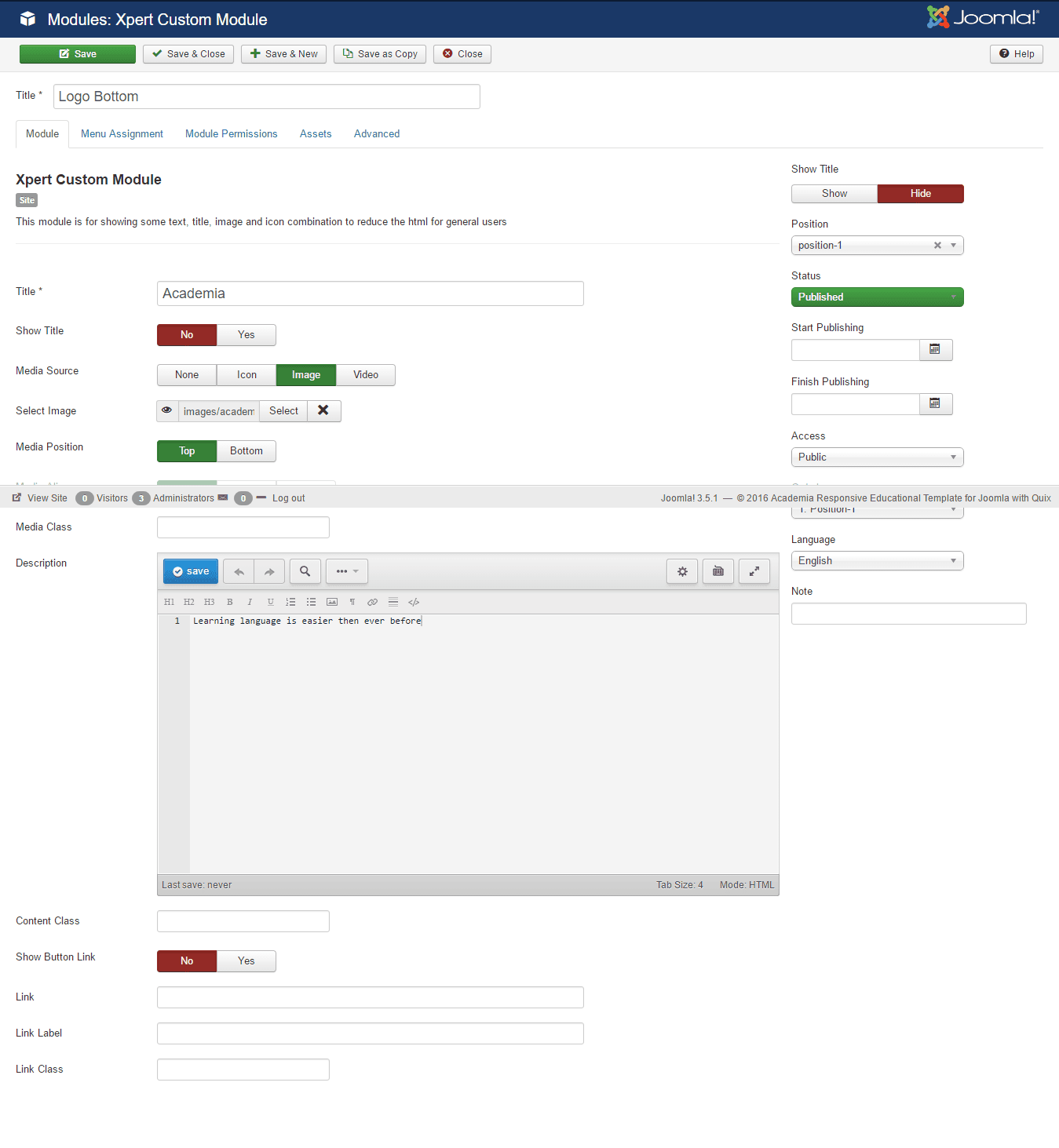The image size is (1059, 1148).
Task: Open the Advanced tab
Action: pos(377,134)
